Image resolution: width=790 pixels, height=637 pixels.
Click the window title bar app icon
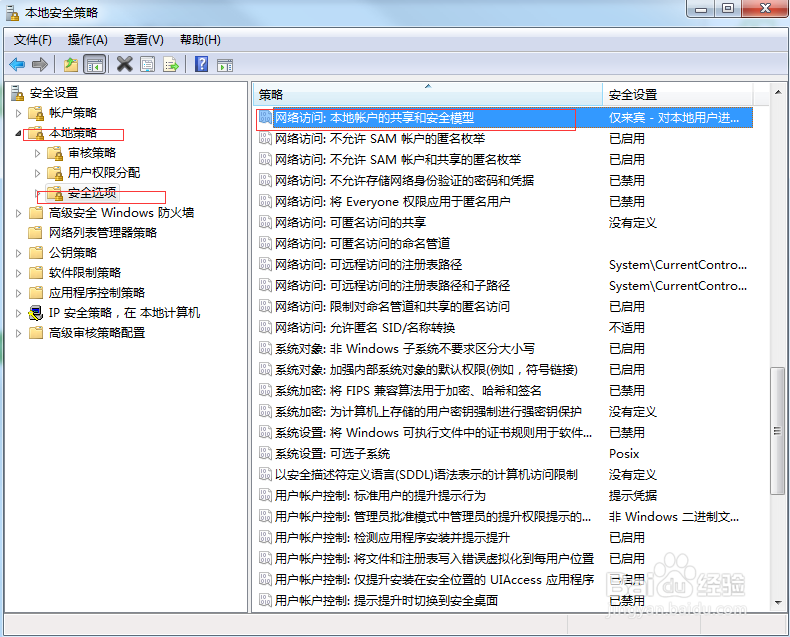(x=13, y=13)
